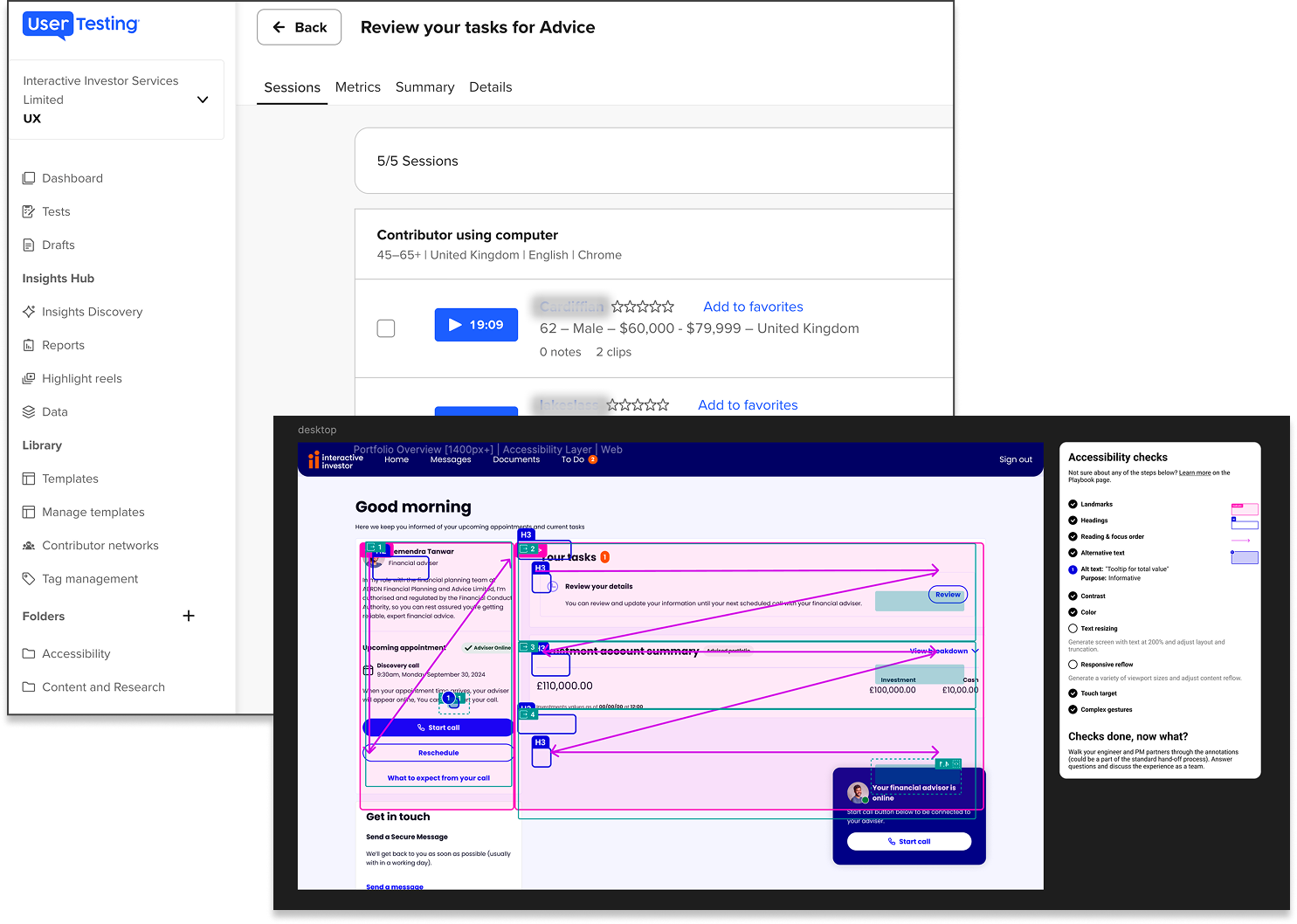The width and height of the screenshot is (1297, 924).
Task: Click Start call in advisor online popup
Action: click(909, 841)
